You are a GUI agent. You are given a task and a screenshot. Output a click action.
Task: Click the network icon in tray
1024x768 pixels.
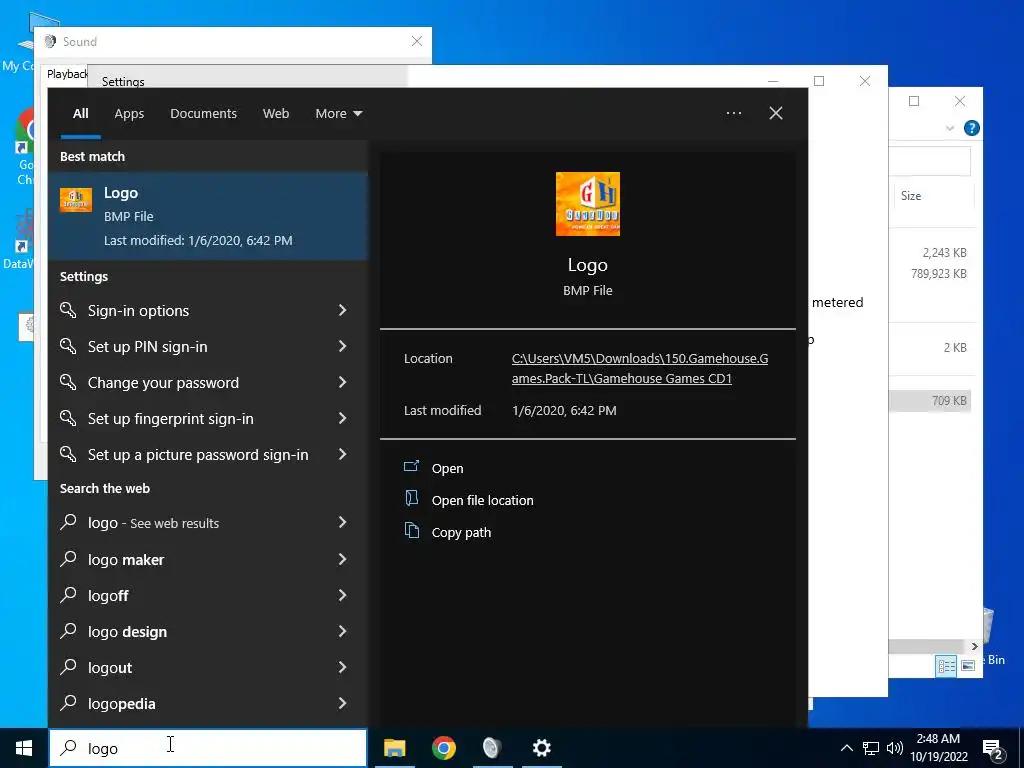[x=871, y=748]
